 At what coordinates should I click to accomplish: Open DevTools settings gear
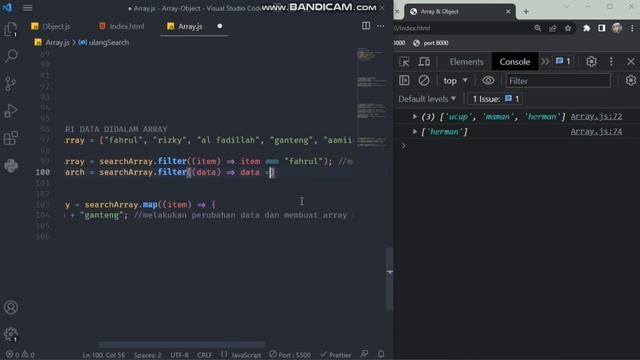click(x=591, y=62)
